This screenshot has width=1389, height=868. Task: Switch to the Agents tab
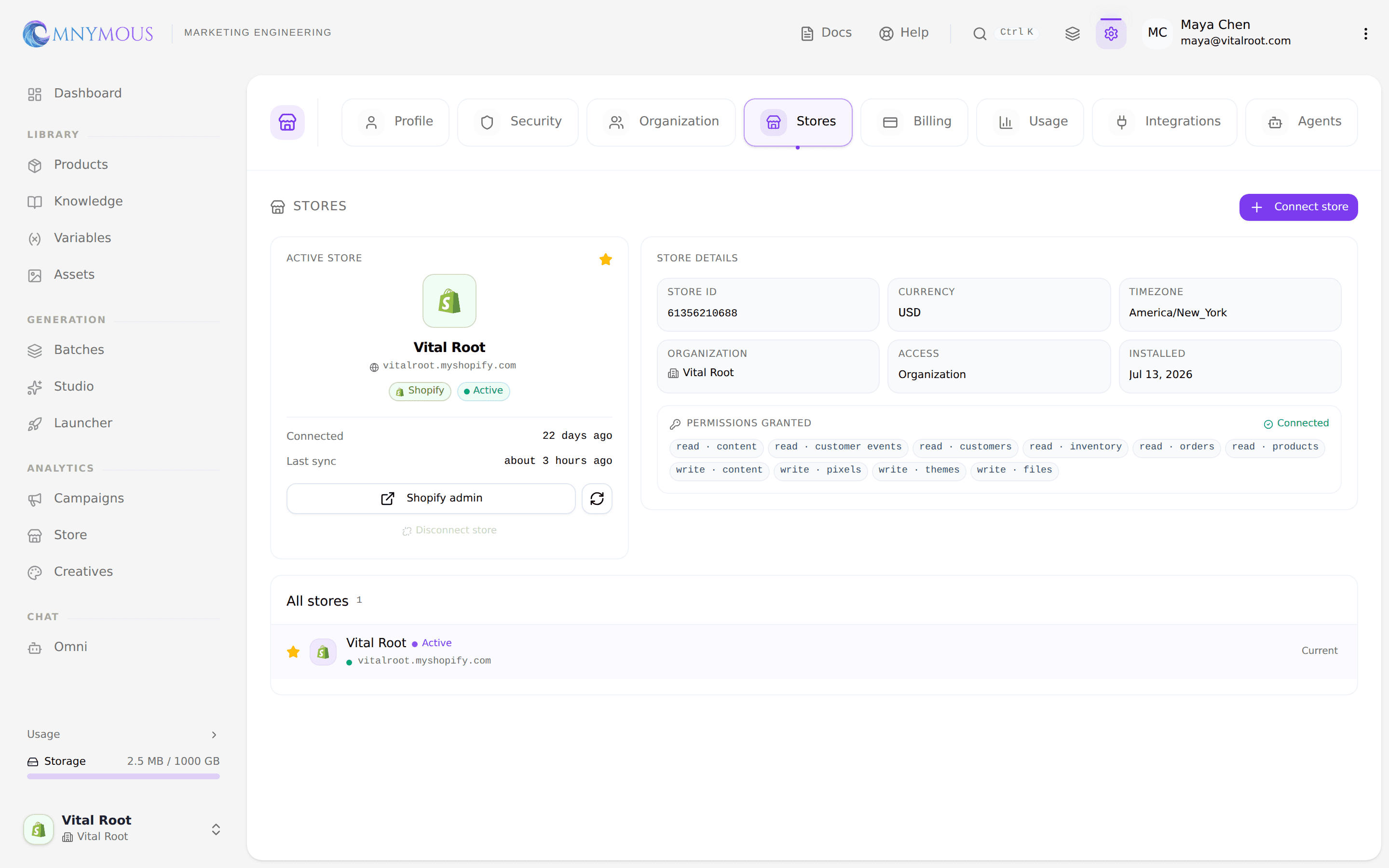point(1301,122)
